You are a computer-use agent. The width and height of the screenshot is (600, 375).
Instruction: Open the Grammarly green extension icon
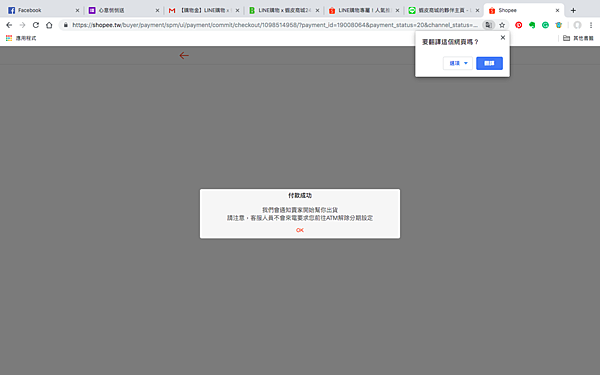point(545,25)
